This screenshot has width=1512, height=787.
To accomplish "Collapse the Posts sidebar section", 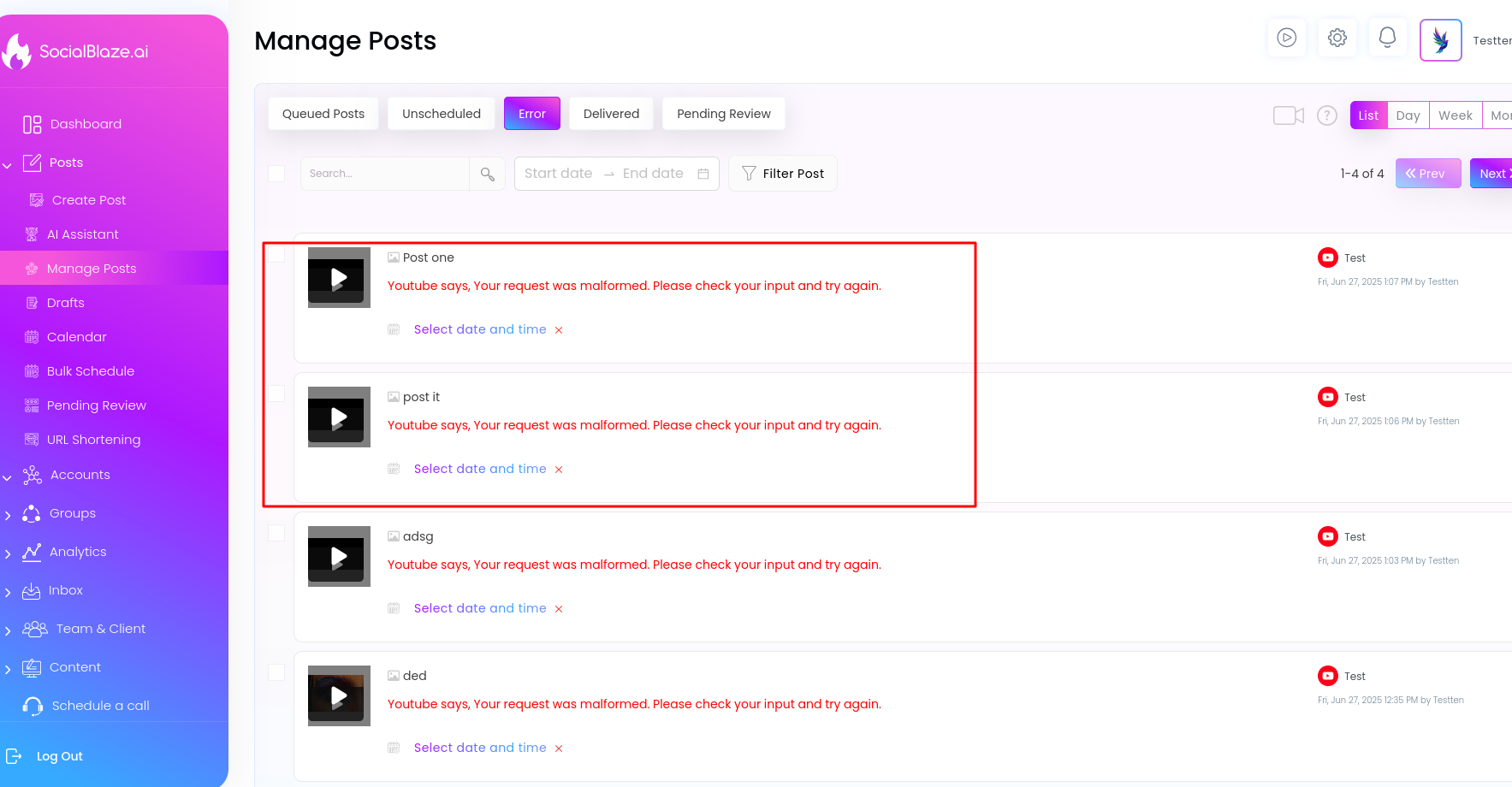I will pos(7,164).
